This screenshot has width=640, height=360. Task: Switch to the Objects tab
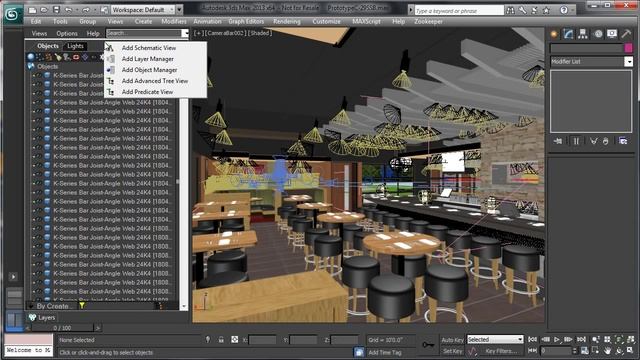click(48, 46)
